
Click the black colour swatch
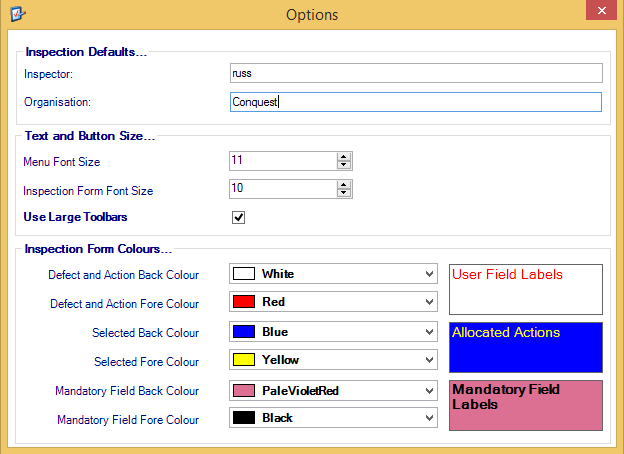pyautogui.click(x=244, y=418)
